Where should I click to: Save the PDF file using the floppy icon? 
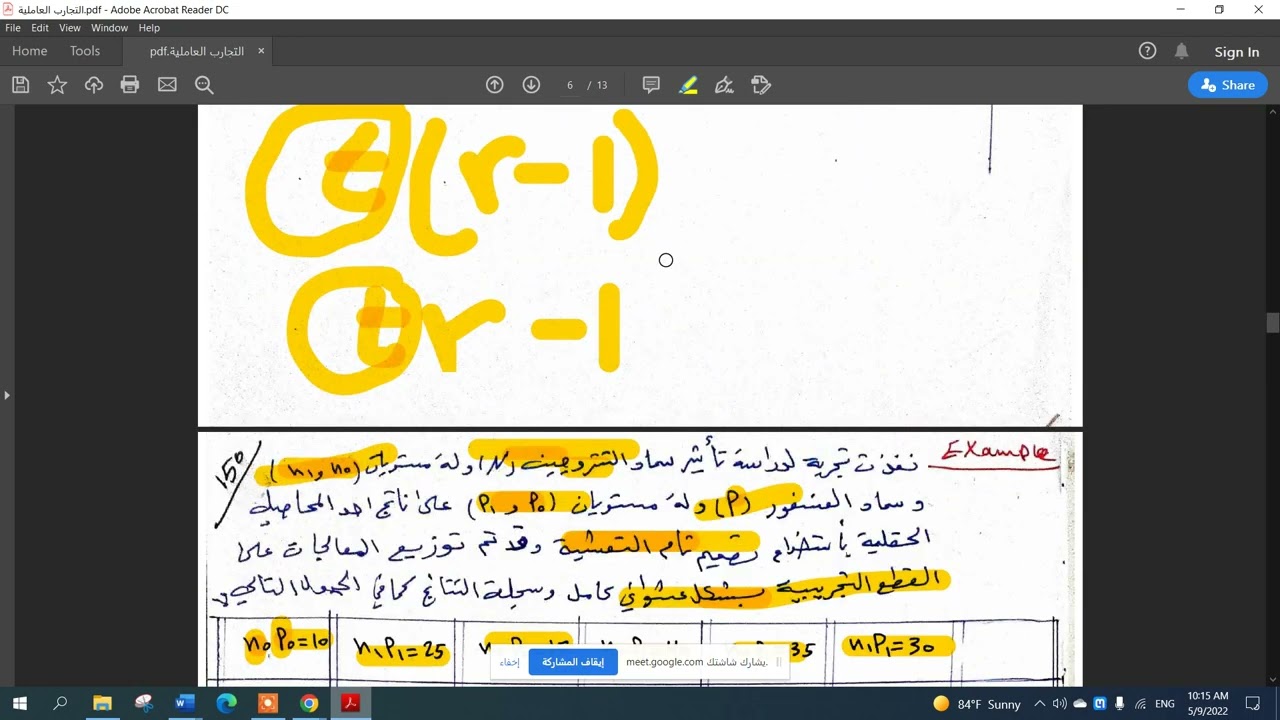coord(20,85)
